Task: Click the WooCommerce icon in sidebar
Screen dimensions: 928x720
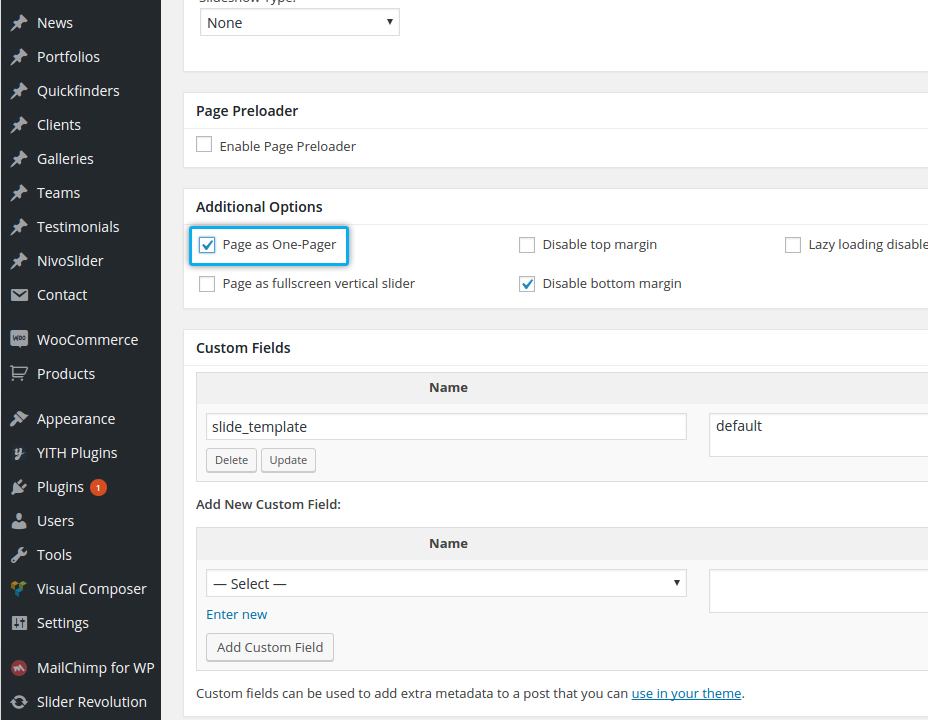Action: coord(19,339)
